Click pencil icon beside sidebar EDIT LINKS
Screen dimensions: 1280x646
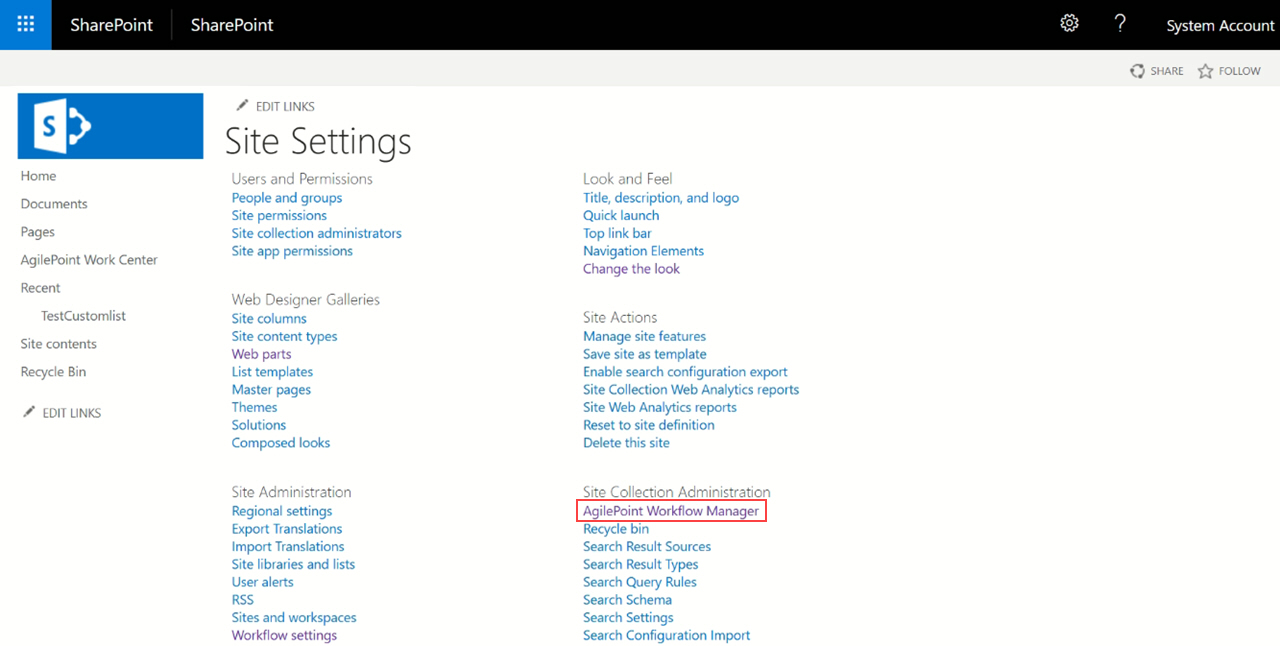pos(29,412)
